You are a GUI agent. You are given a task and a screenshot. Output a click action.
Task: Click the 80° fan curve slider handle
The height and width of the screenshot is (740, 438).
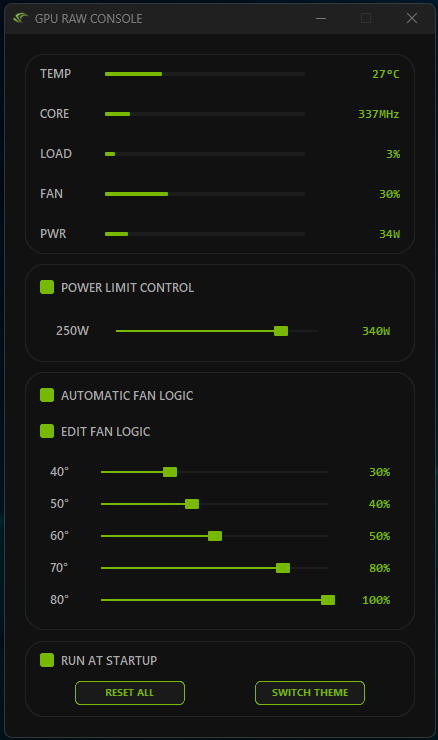[x=328, y=600]
